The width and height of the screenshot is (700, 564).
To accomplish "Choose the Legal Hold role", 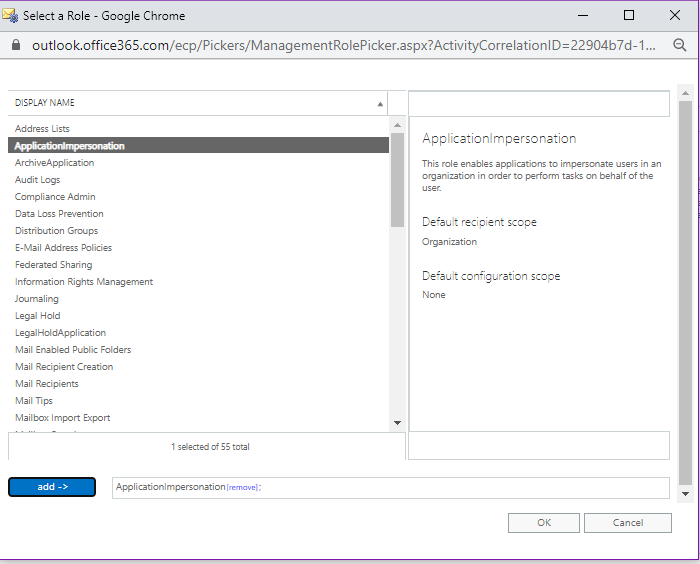I will 198,315.
